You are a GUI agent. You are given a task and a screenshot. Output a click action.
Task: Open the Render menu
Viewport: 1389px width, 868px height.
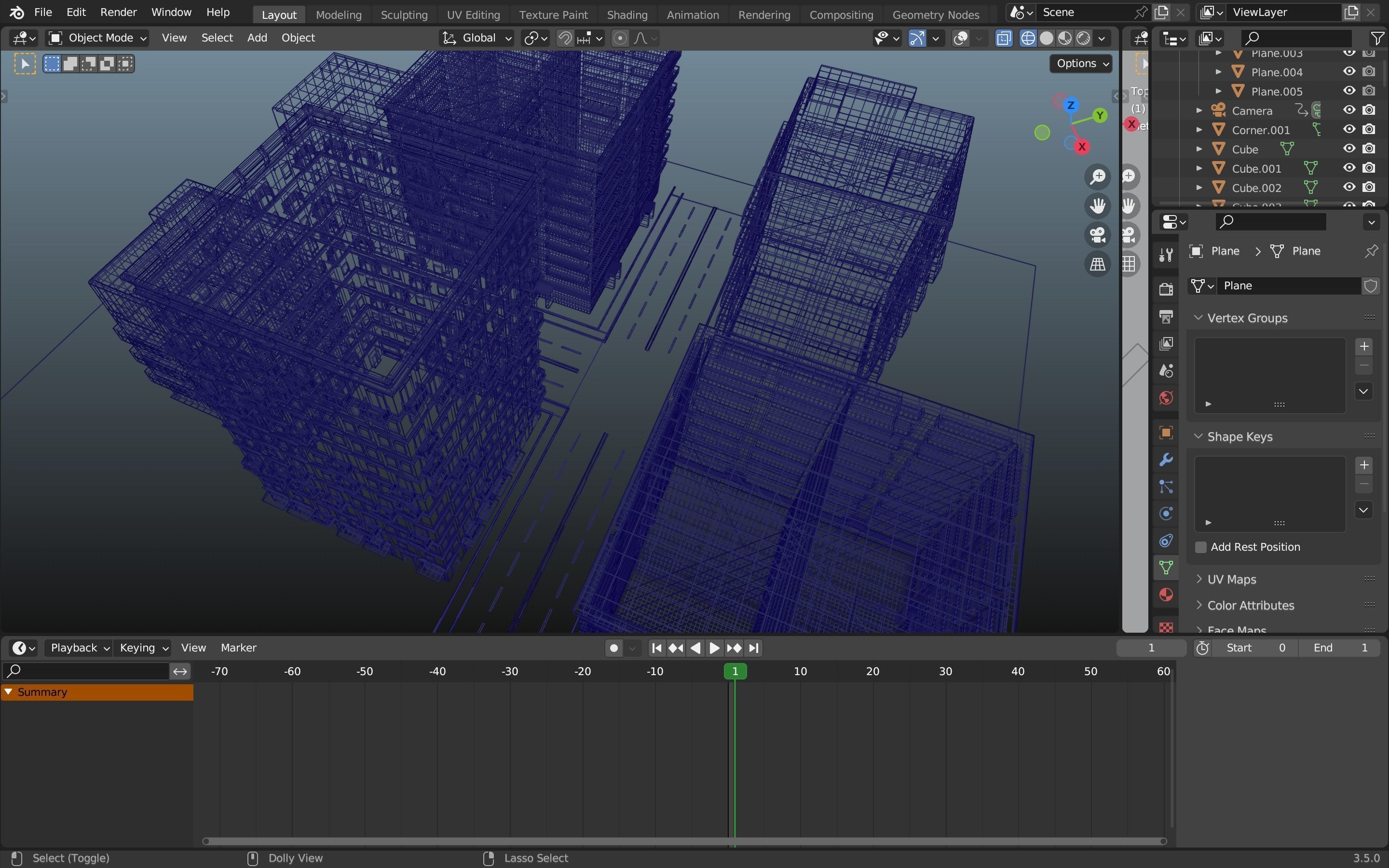pos(118,12)
